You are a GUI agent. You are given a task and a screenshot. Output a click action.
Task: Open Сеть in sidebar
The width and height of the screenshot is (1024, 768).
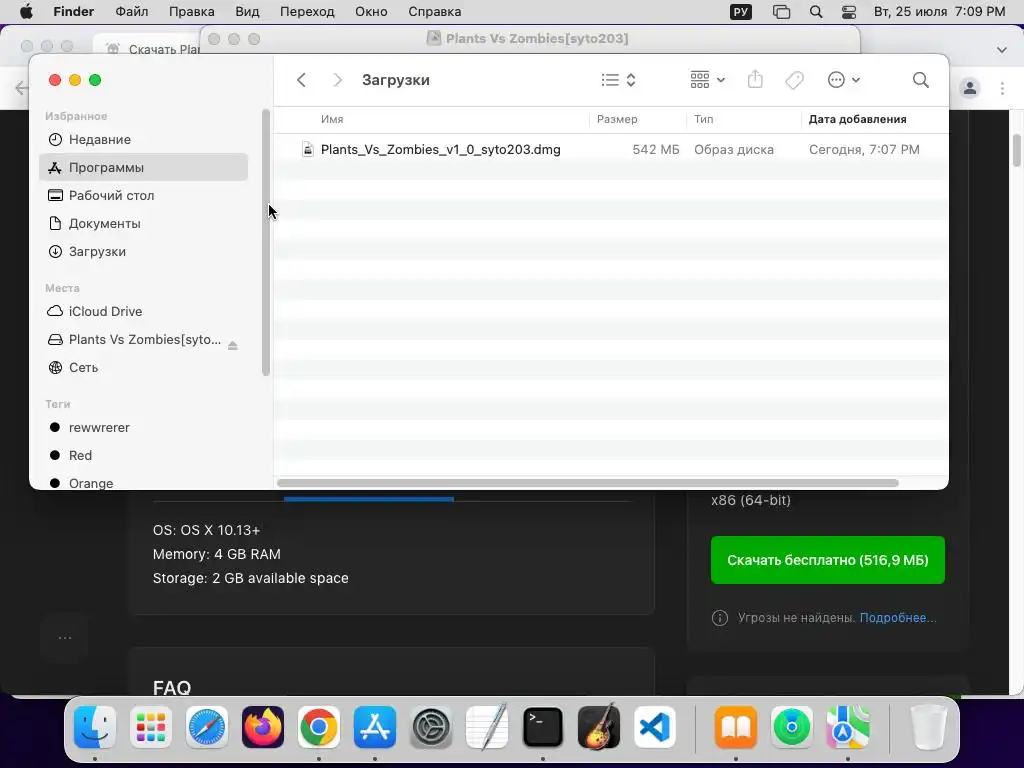tap(144, 368)
